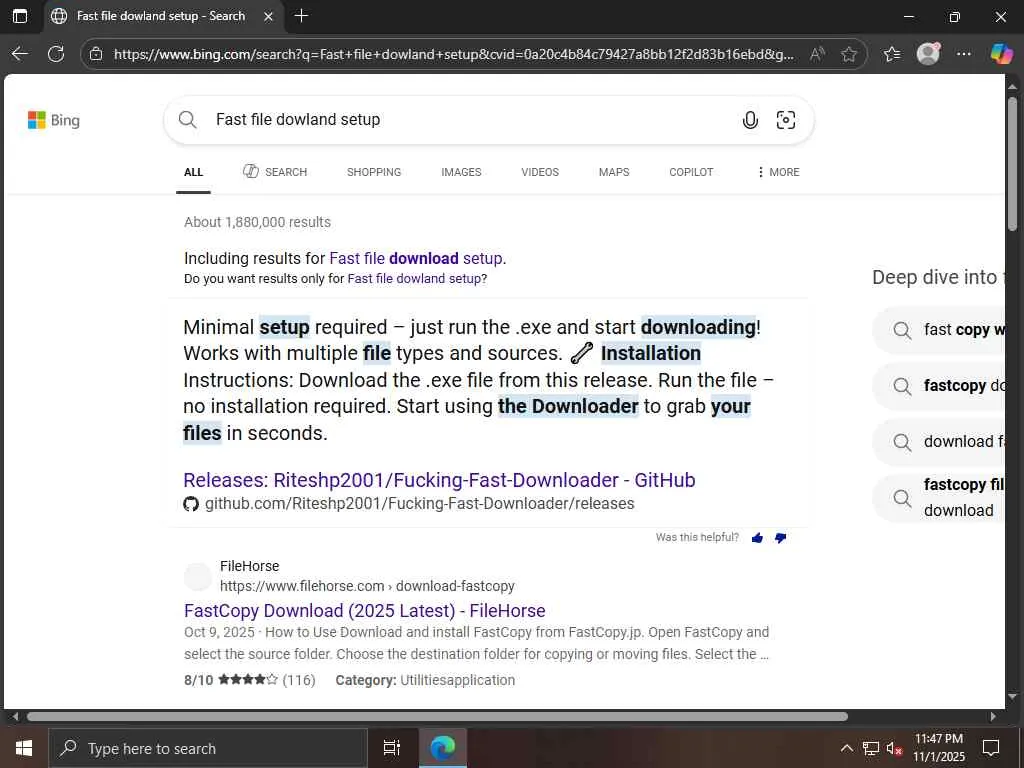
Task: Open the notification center icon
Action: tap(991, 748)
